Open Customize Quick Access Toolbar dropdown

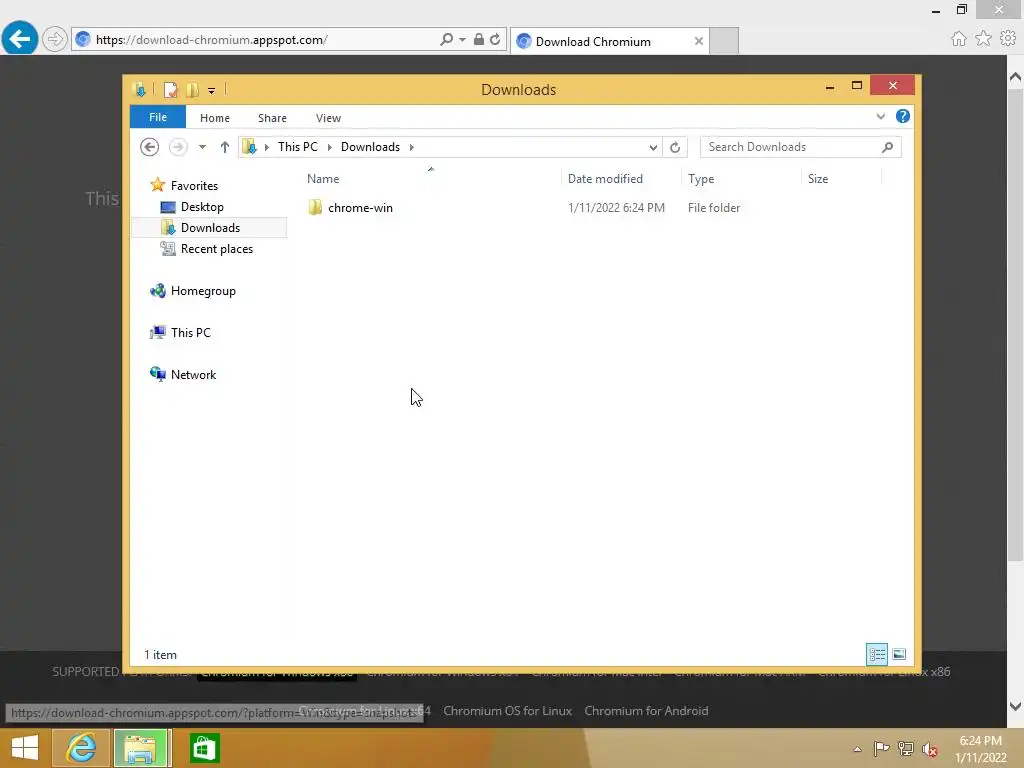pos(212,91)
